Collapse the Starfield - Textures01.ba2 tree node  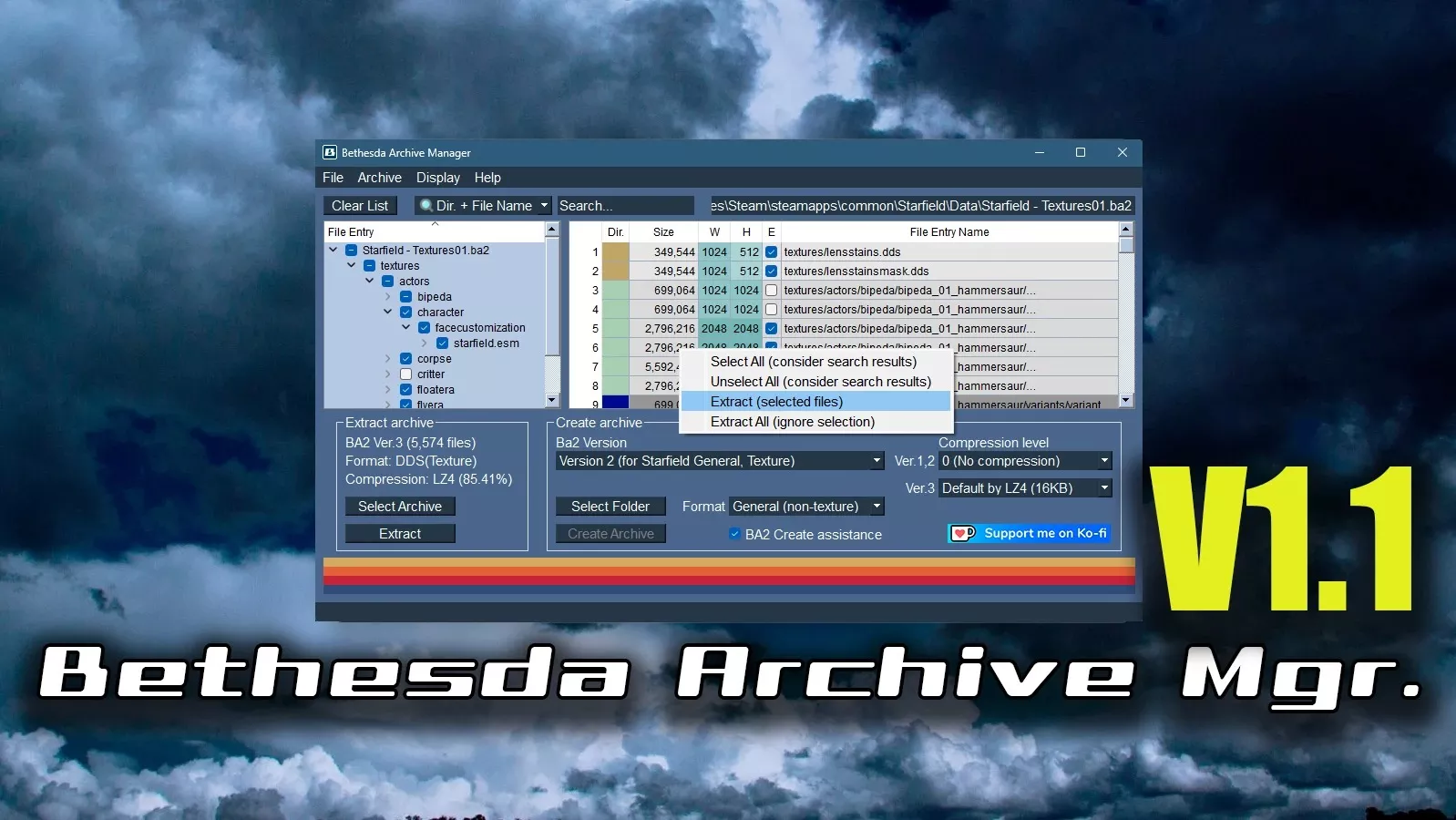[x=333, y=251]
